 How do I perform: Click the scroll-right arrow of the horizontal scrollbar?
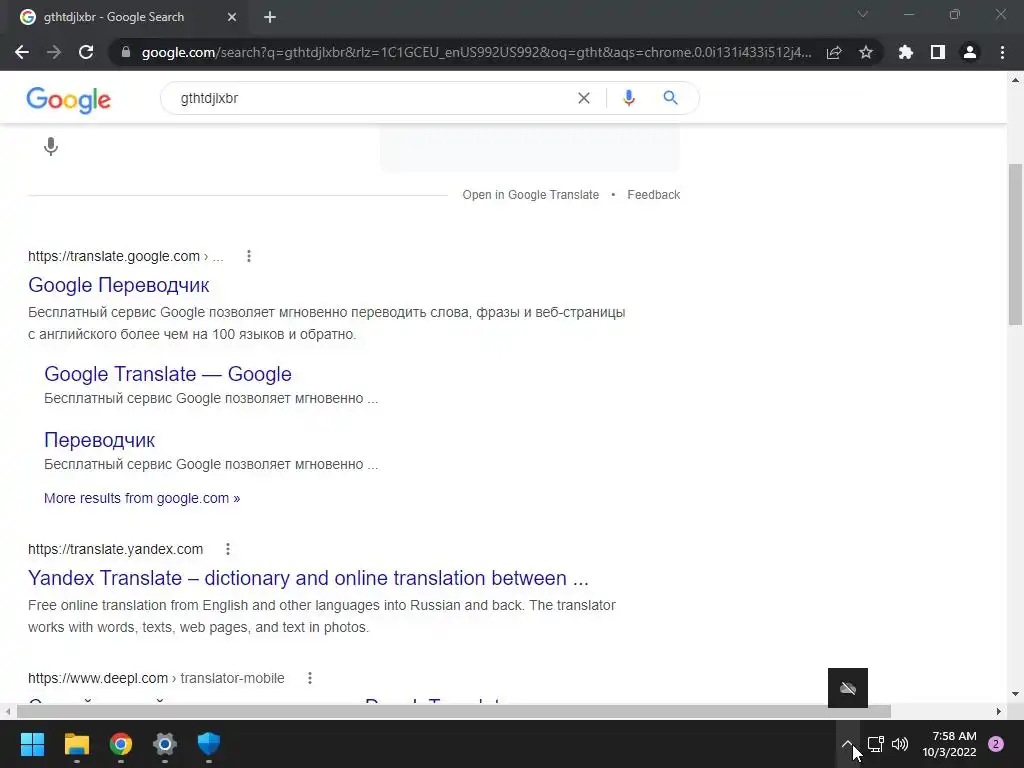pyautogui.click(x=999, y=711)
